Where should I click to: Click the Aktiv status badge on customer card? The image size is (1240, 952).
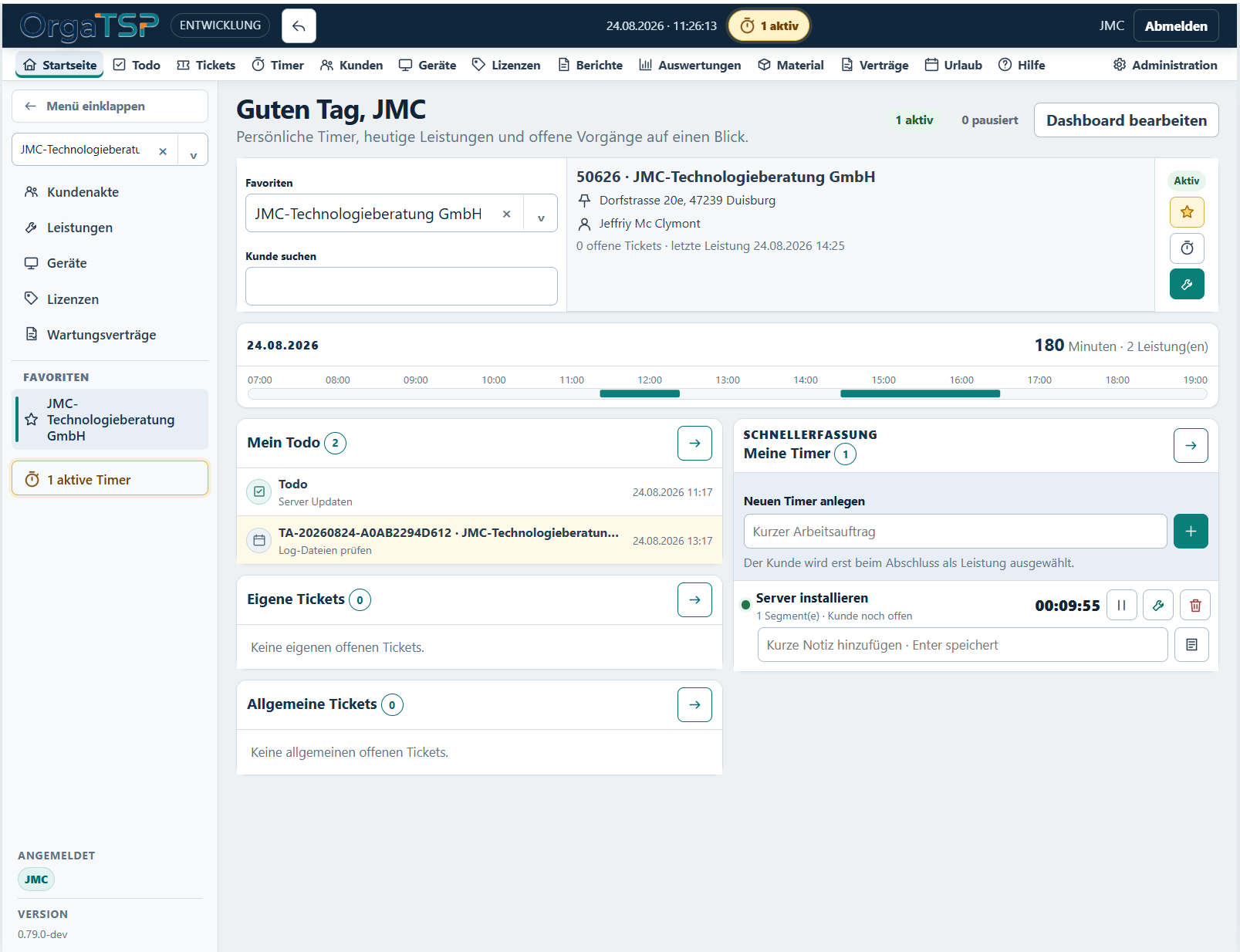click(x=1187, y=181)
